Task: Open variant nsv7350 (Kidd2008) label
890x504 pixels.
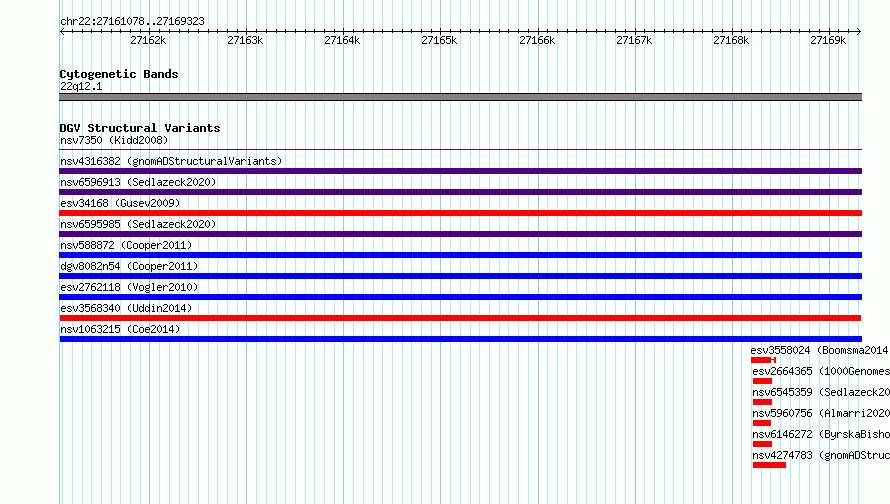Action: 114,140
